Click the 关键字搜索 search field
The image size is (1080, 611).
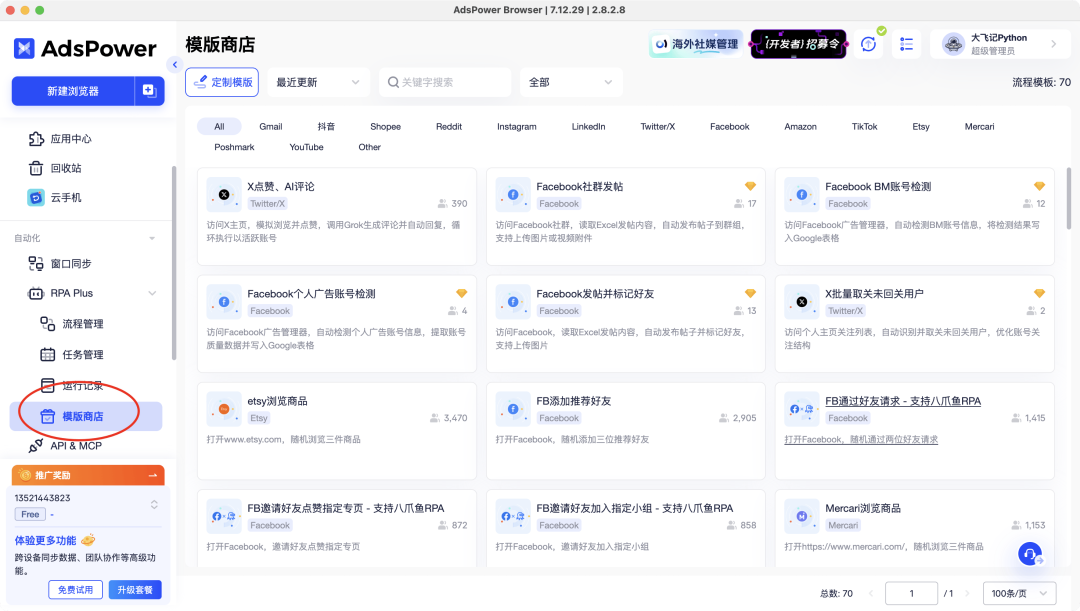(445, 82)
